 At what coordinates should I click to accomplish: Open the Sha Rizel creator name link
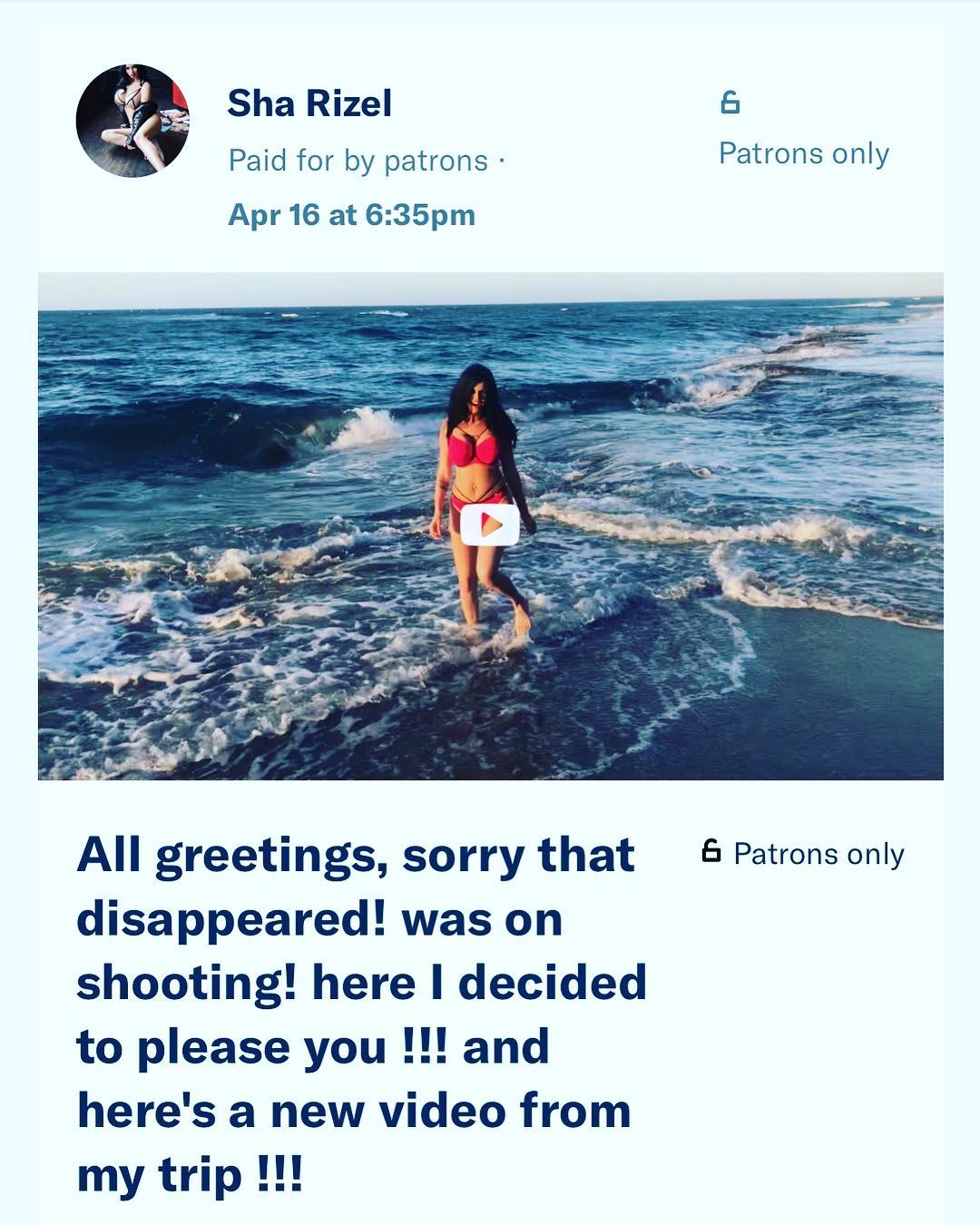pos(309,103)
